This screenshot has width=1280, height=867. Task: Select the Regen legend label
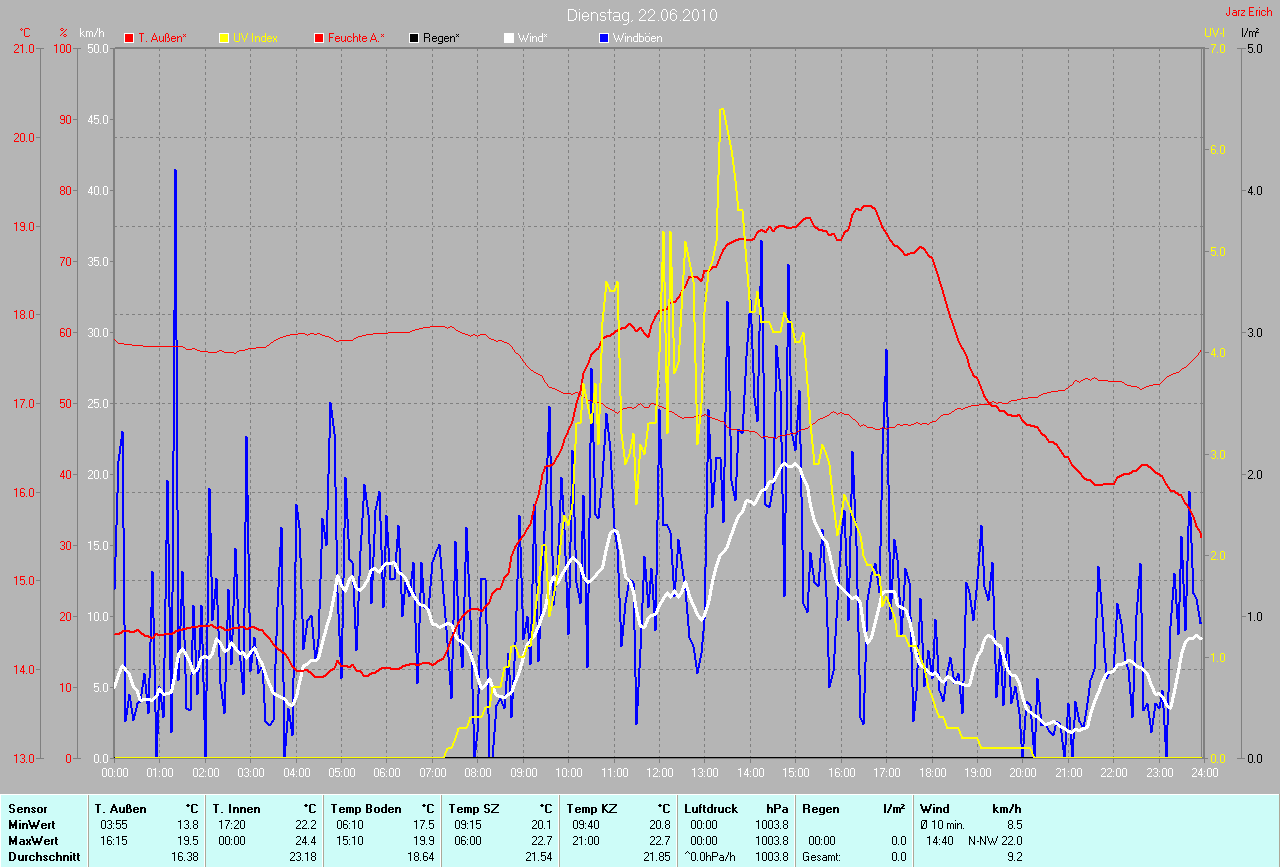pyautogui.click(x=441, y=38)
